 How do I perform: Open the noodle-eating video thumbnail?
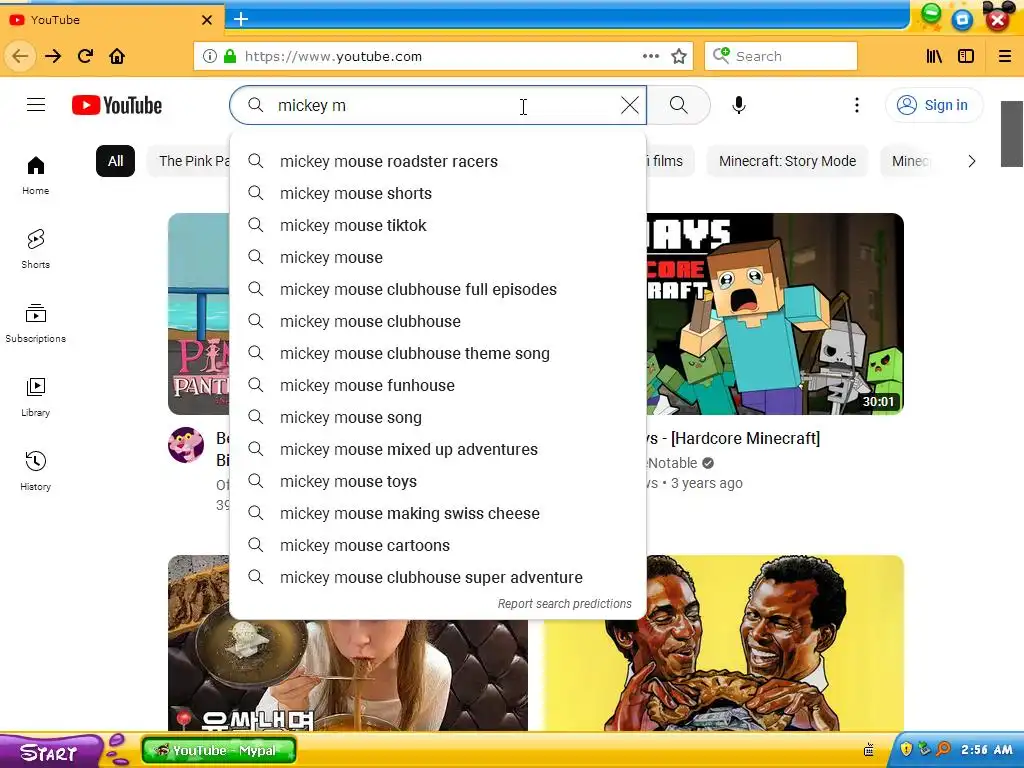pos(347,675)
